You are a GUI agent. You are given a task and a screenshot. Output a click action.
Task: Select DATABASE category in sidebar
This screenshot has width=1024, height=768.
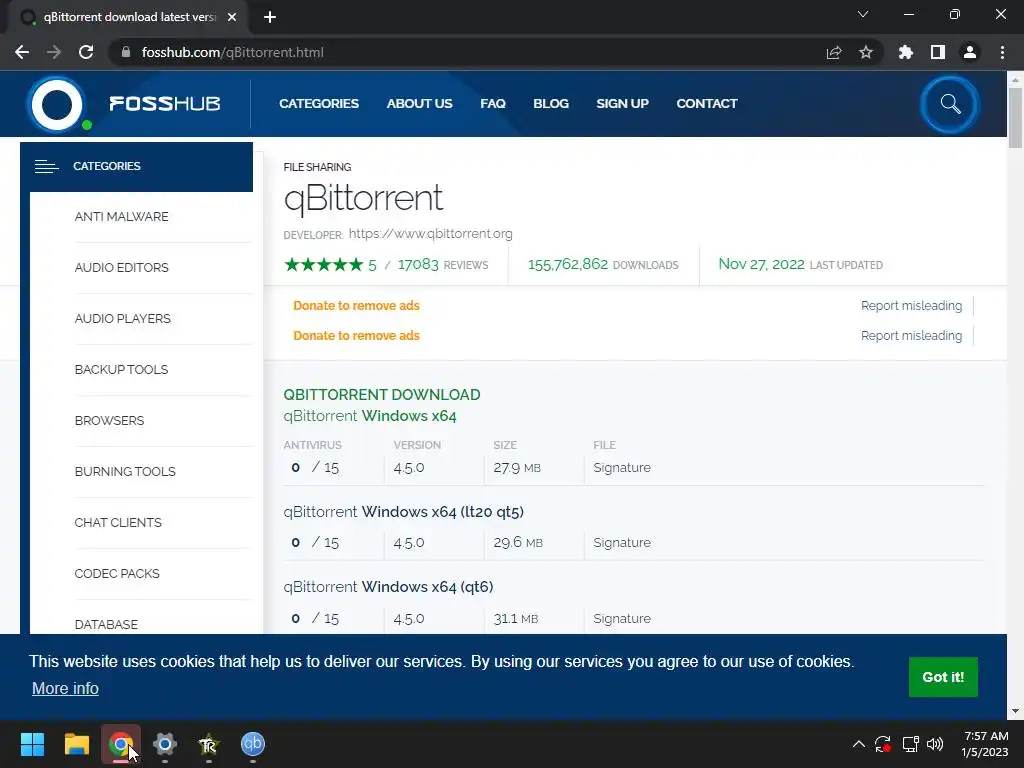coord(106,624)
